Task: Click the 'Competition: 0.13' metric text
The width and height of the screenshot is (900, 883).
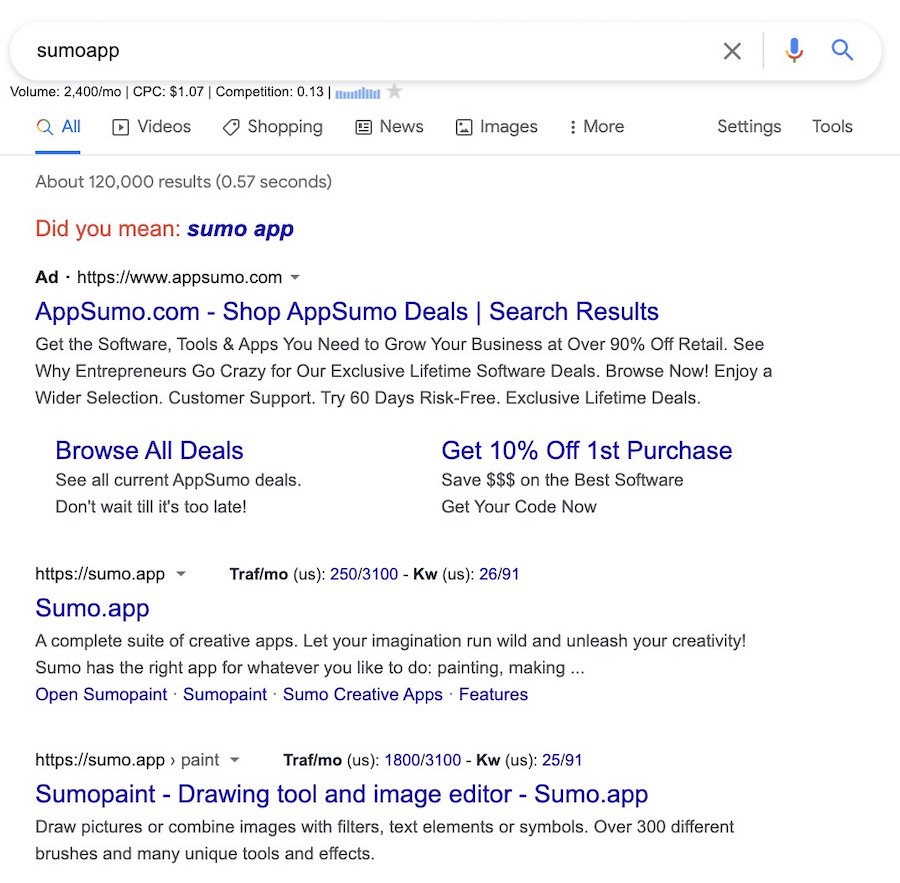Action: click(270, 92)
